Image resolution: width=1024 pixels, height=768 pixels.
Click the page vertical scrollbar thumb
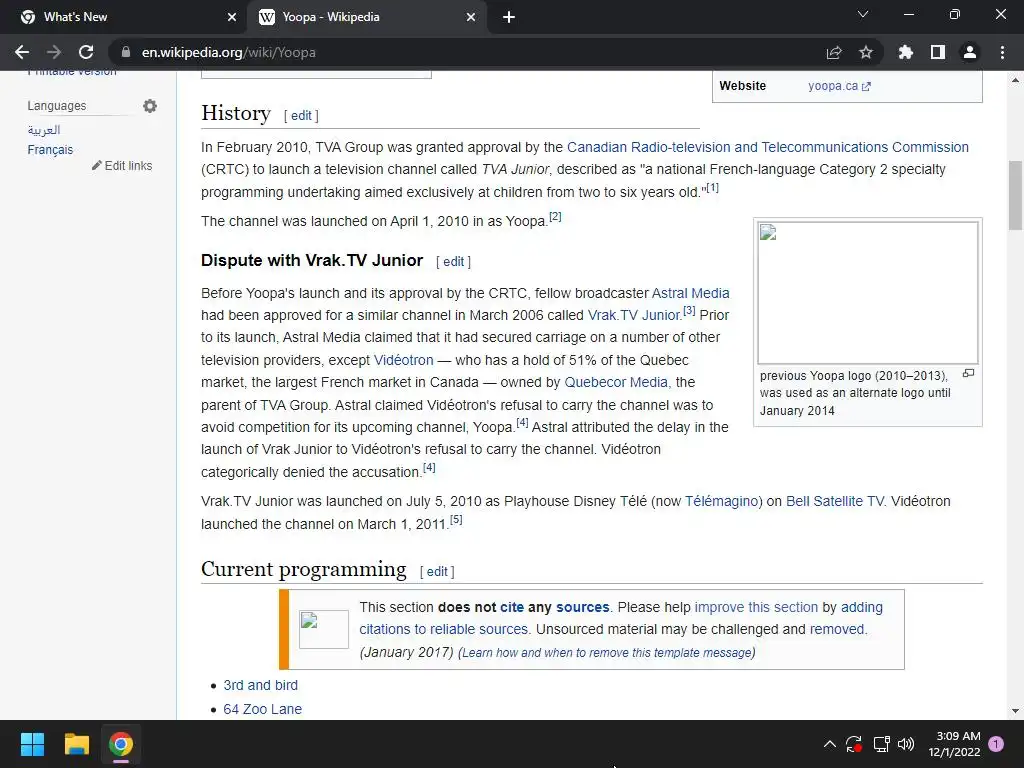click(x=1015, y=195)
